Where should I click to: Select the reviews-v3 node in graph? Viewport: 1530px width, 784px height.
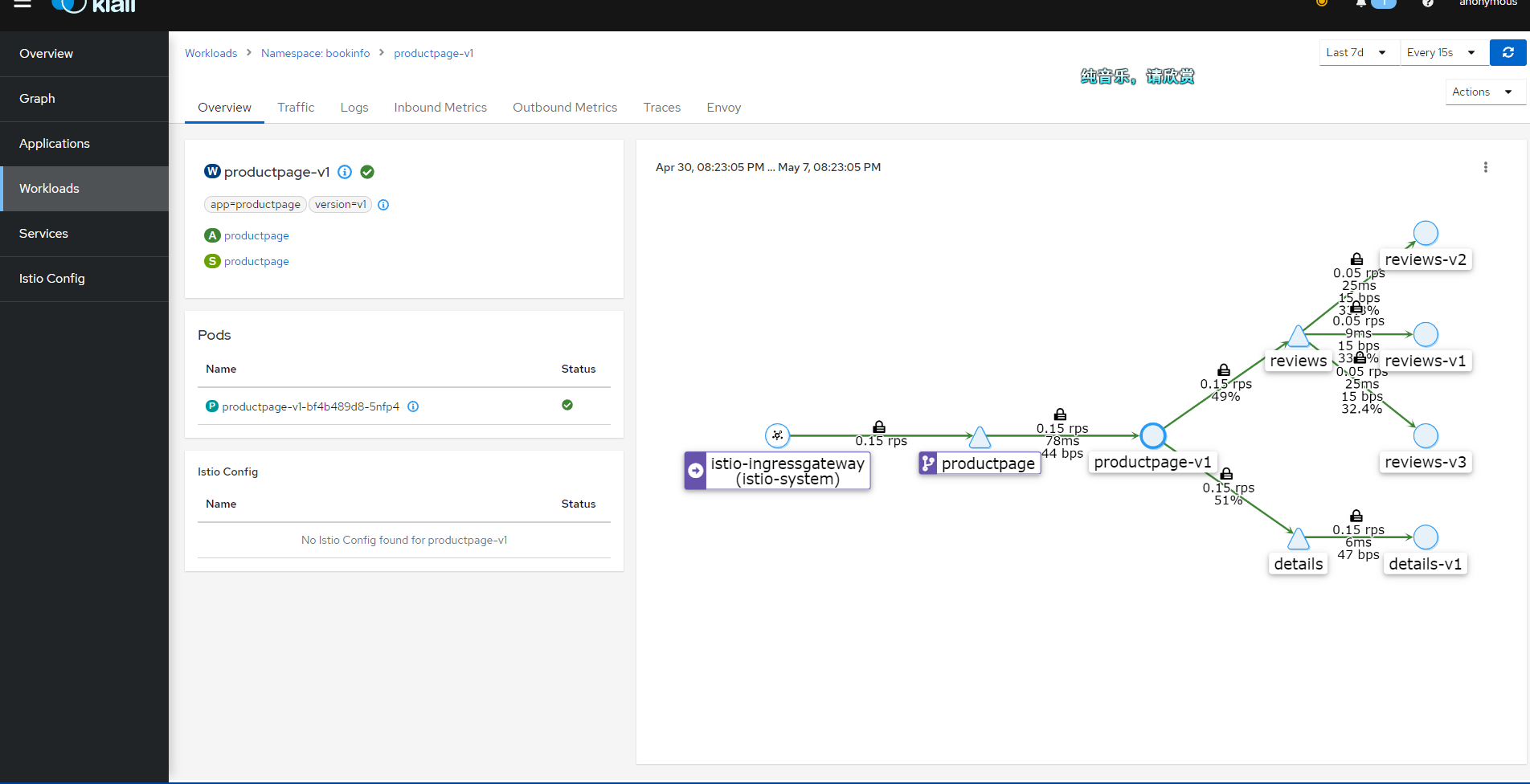1425,436
